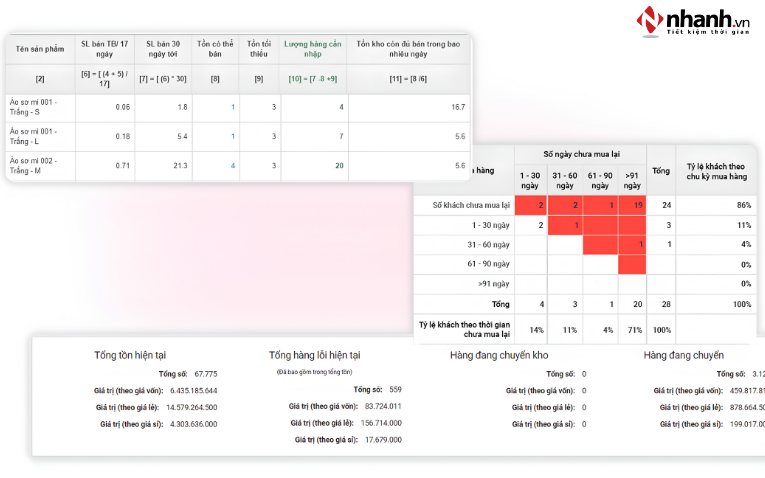Click available stock value 4 for Trắng - M
Image resolution: width=765 pixels, height=478 pixels.
coord(233,166)
